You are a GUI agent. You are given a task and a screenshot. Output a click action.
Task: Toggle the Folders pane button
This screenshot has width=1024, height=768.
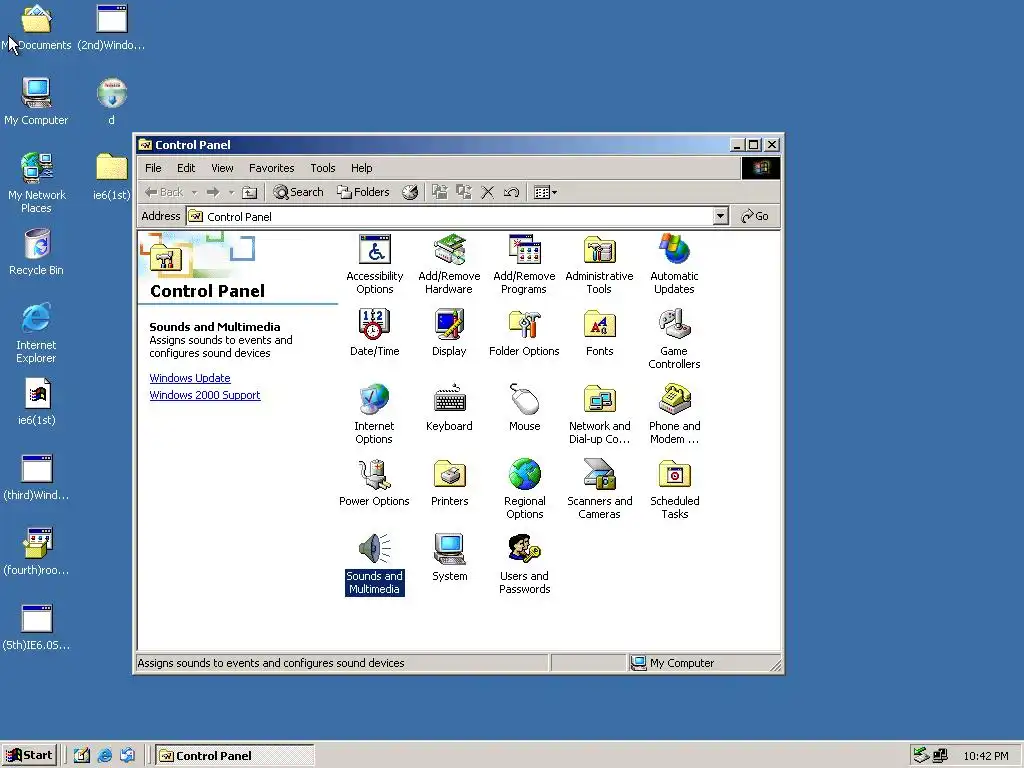(x=363, y=192)
